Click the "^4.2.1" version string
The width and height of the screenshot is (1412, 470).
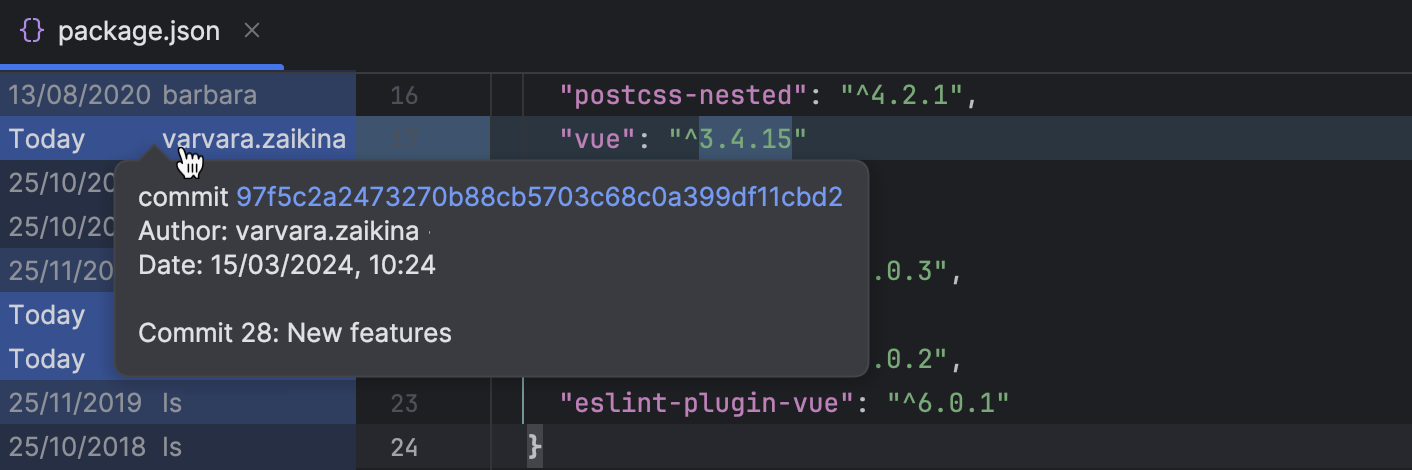pyautogui.click(x=902, y=96)
